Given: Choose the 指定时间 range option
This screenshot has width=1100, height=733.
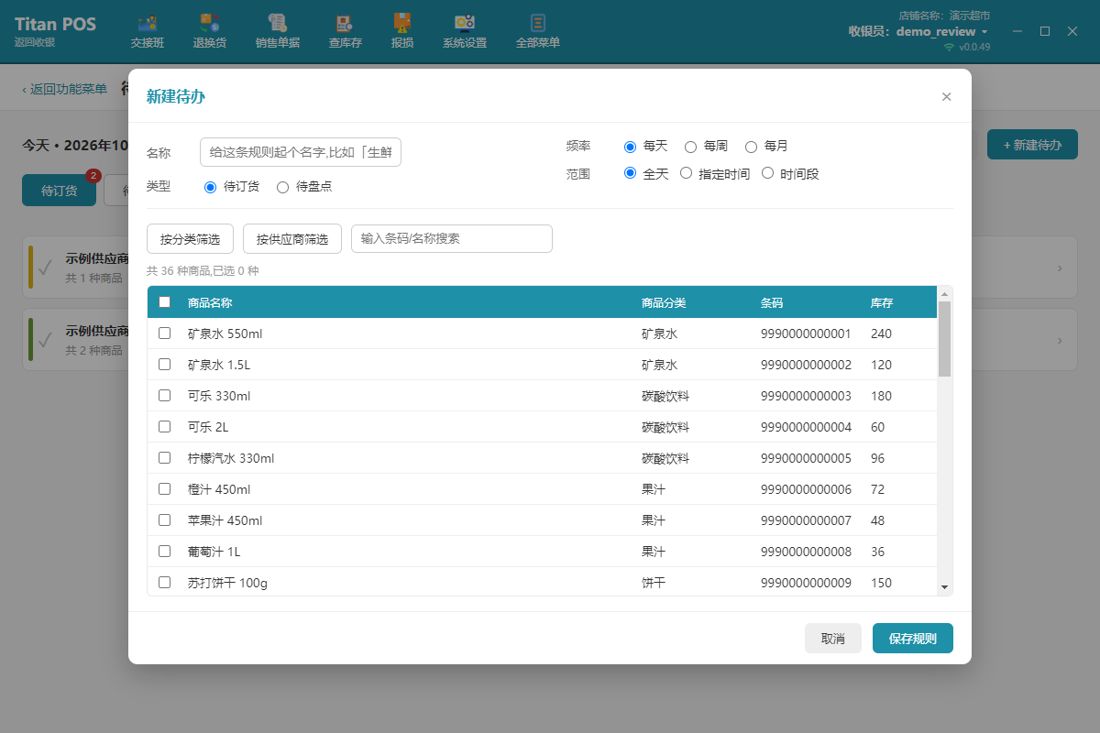Looking at the screenshot, I should 686,173.
